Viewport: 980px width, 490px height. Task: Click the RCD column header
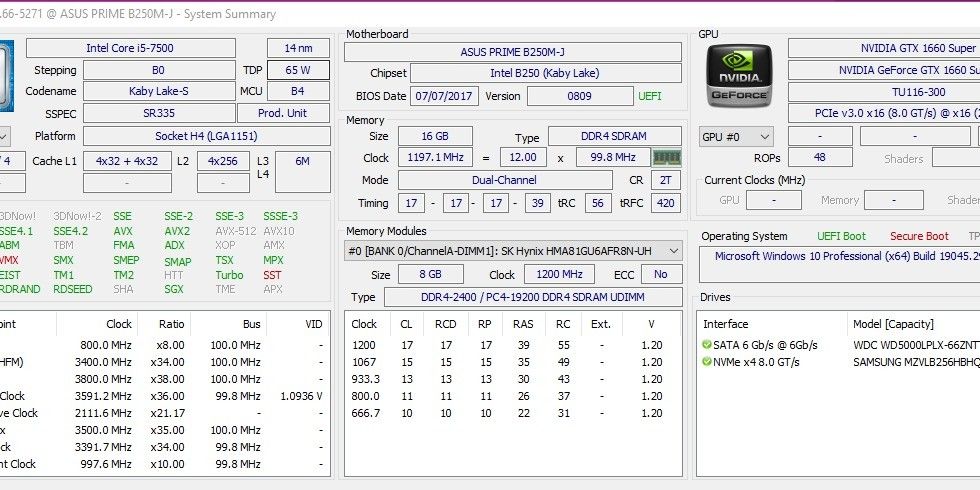[446, 324]
